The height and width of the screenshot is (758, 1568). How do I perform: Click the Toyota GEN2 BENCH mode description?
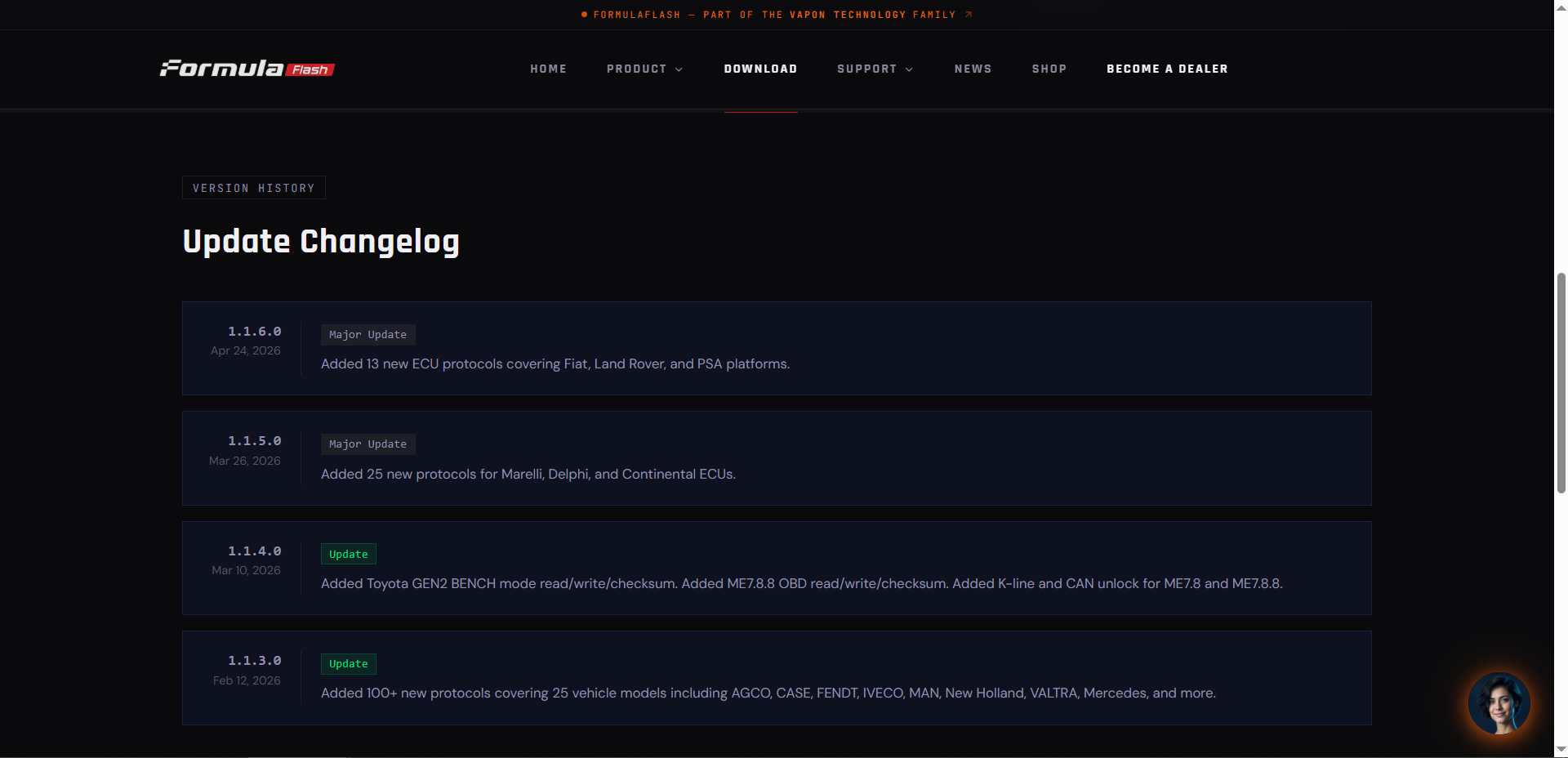(x=802, y=583)
